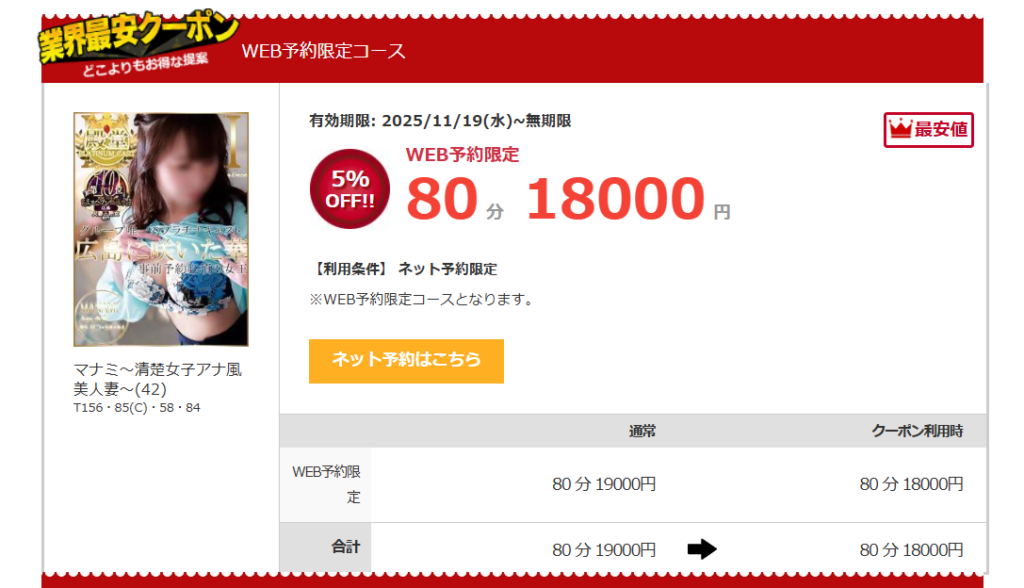Click the large 18000 円 price text

click(628, 199)
